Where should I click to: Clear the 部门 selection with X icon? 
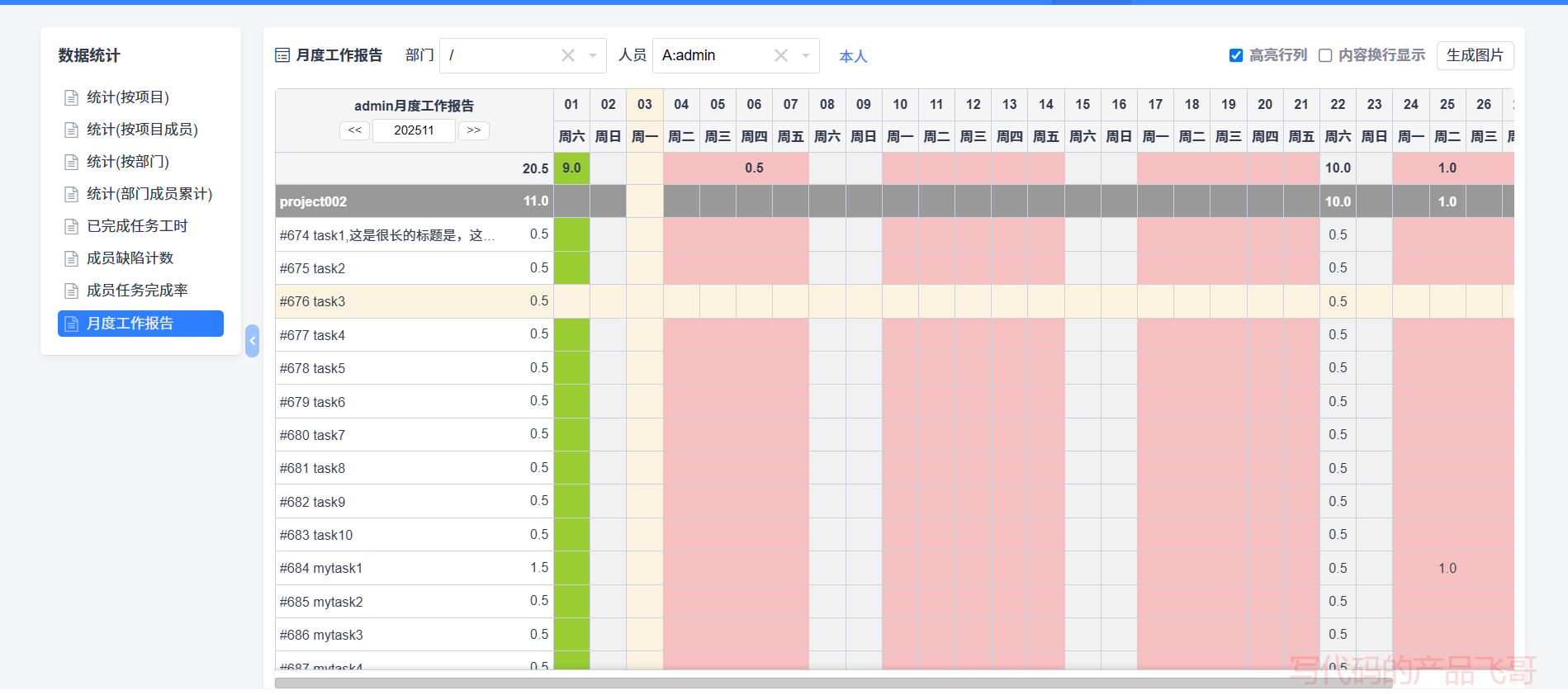(568, 55)
